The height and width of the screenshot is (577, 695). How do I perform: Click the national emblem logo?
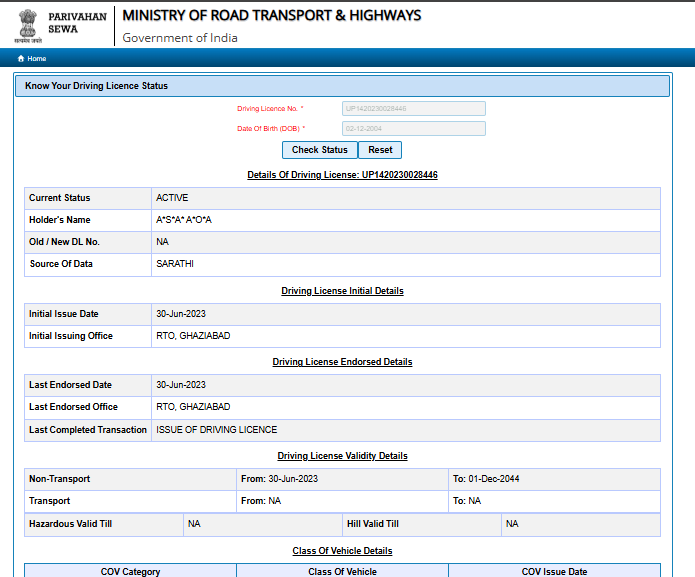(28, 26)
